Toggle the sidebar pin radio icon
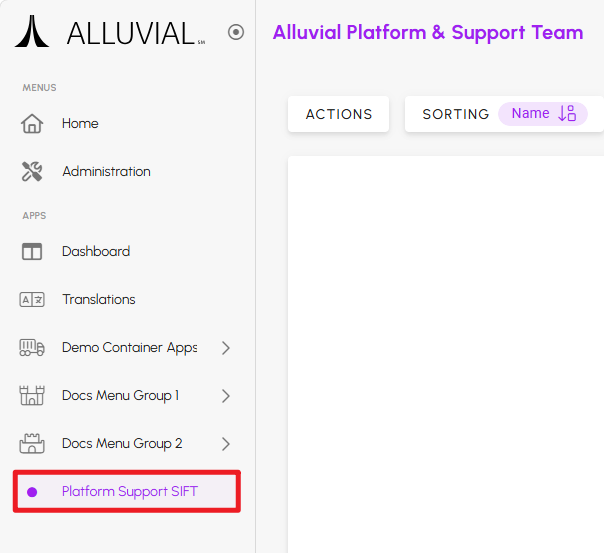 pos(236,32)
